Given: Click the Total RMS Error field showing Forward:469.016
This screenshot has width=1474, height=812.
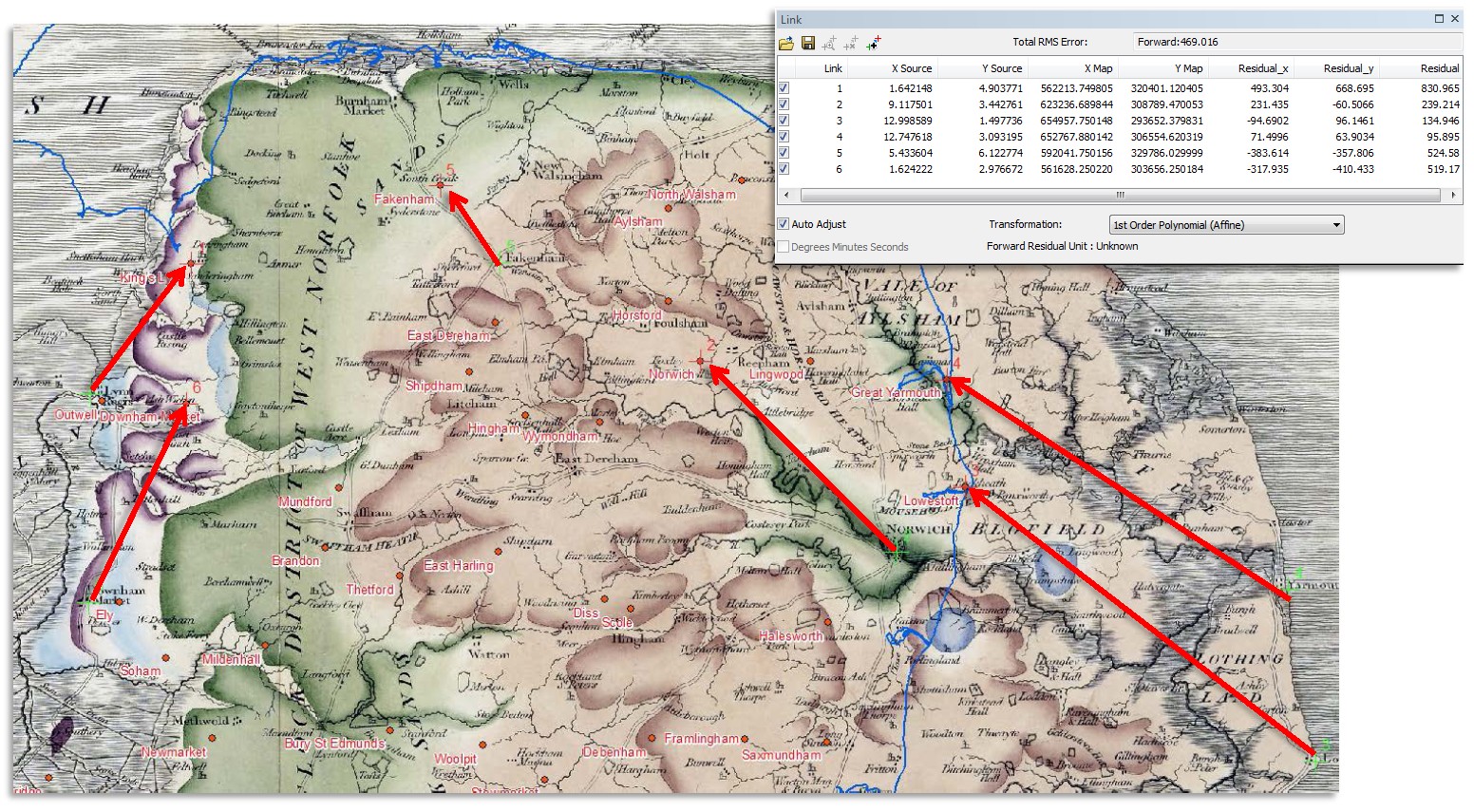Looking at the screenshot, I should (1296, 42).
